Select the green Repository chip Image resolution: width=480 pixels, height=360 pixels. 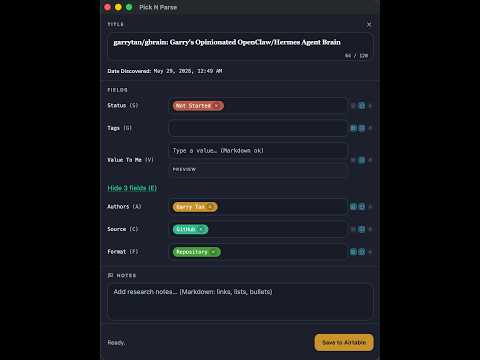click(x=196, y=252)
